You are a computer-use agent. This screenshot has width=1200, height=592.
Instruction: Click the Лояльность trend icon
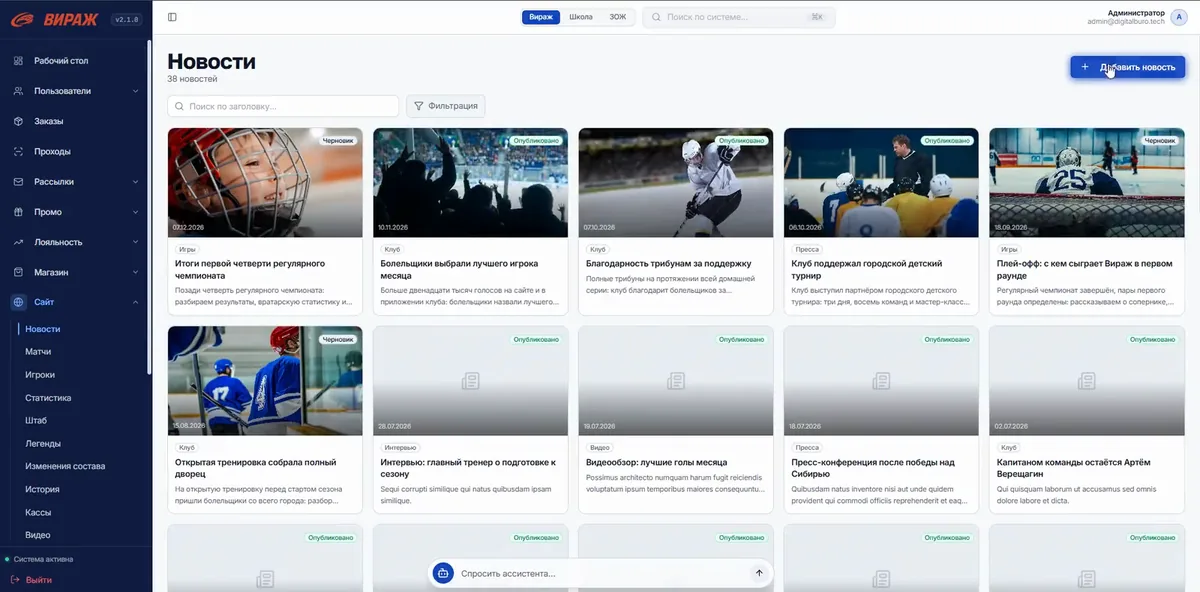[x=18, y=242]
